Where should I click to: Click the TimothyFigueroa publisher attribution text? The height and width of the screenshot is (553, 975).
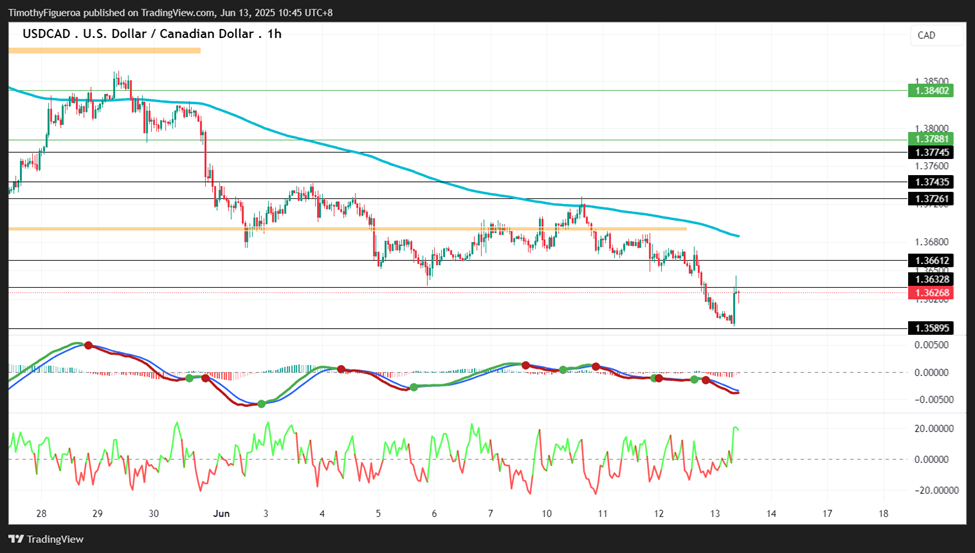click(170, 12)
